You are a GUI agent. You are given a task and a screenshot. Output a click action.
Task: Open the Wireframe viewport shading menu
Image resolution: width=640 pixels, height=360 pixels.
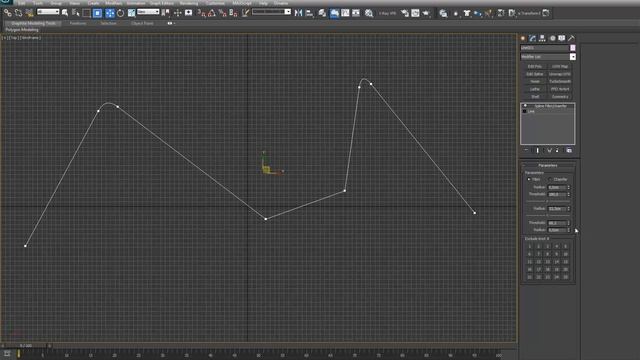tap(31, 38)
